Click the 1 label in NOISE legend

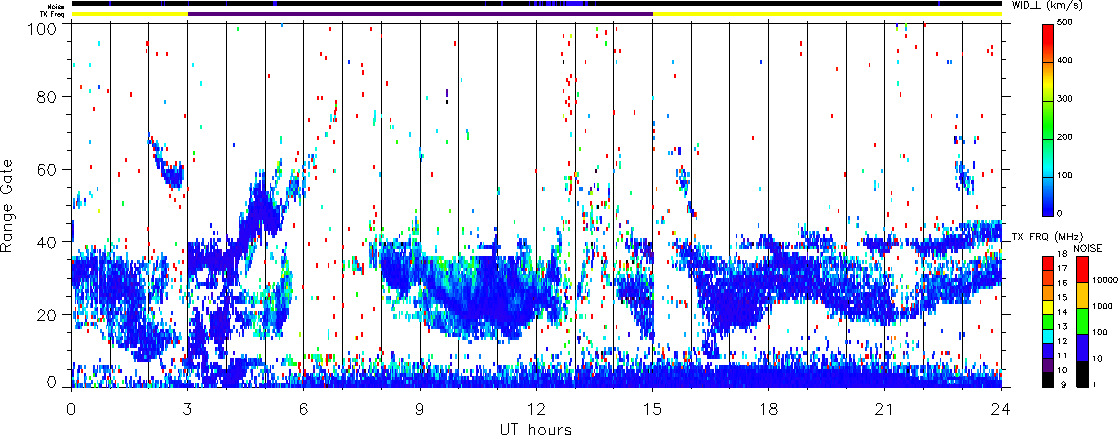point(1094,384)
